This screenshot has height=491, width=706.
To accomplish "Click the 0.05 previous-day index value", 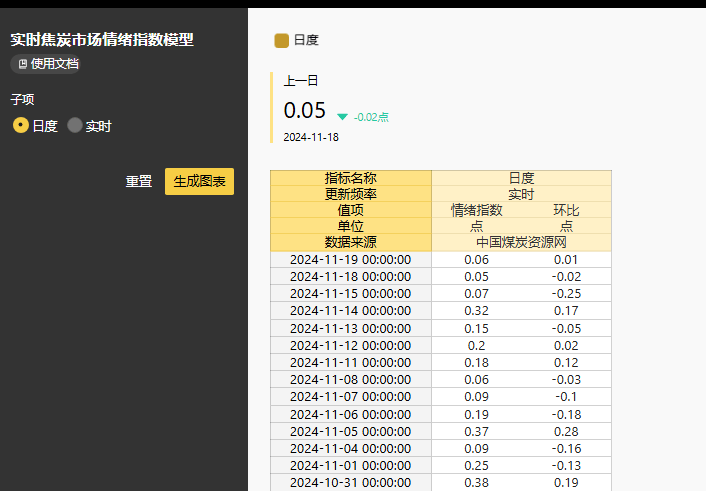I will pyautogui.click(x=305, y=110).
